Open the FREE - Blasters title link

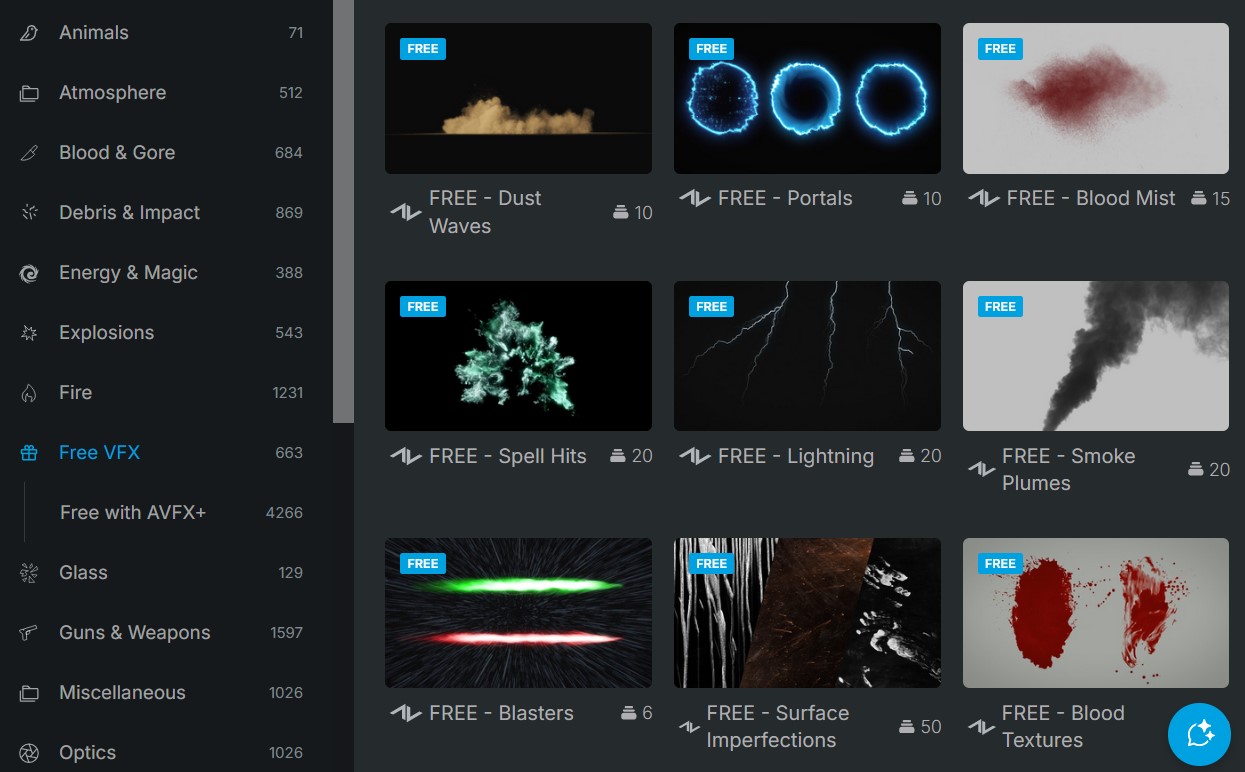(x=501, y=713)
